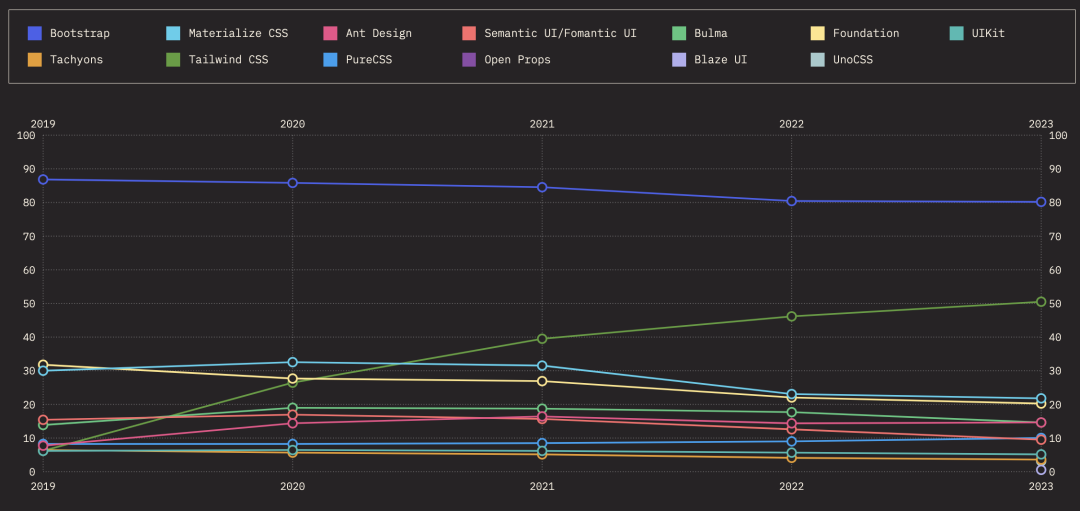Toggle the Materialize CSS legend label
This screenshot has width=1080, height=511.
pyautogui.click(x=238, y=33)
